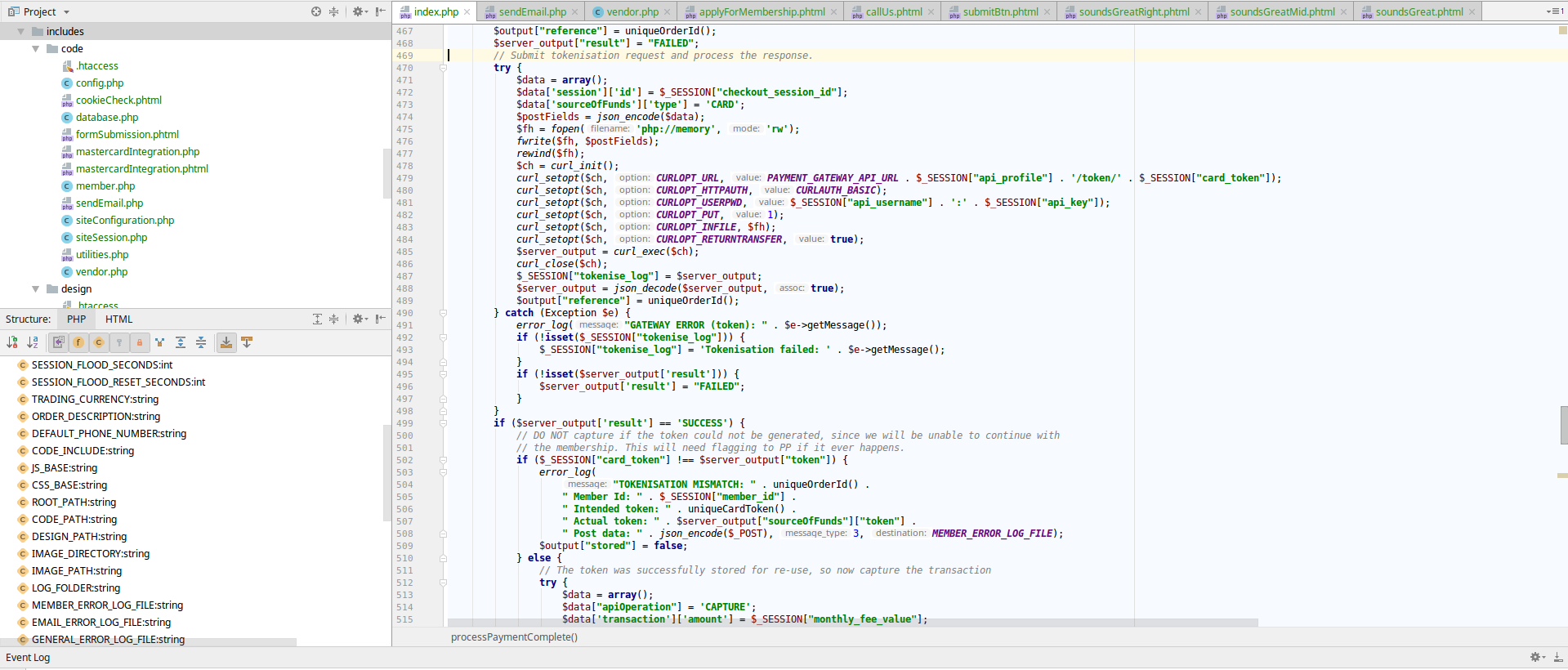This screenshot has height=670, width=1568.
Task: Toggle show includes in Structure toolbar
Action: coord(58,342)
